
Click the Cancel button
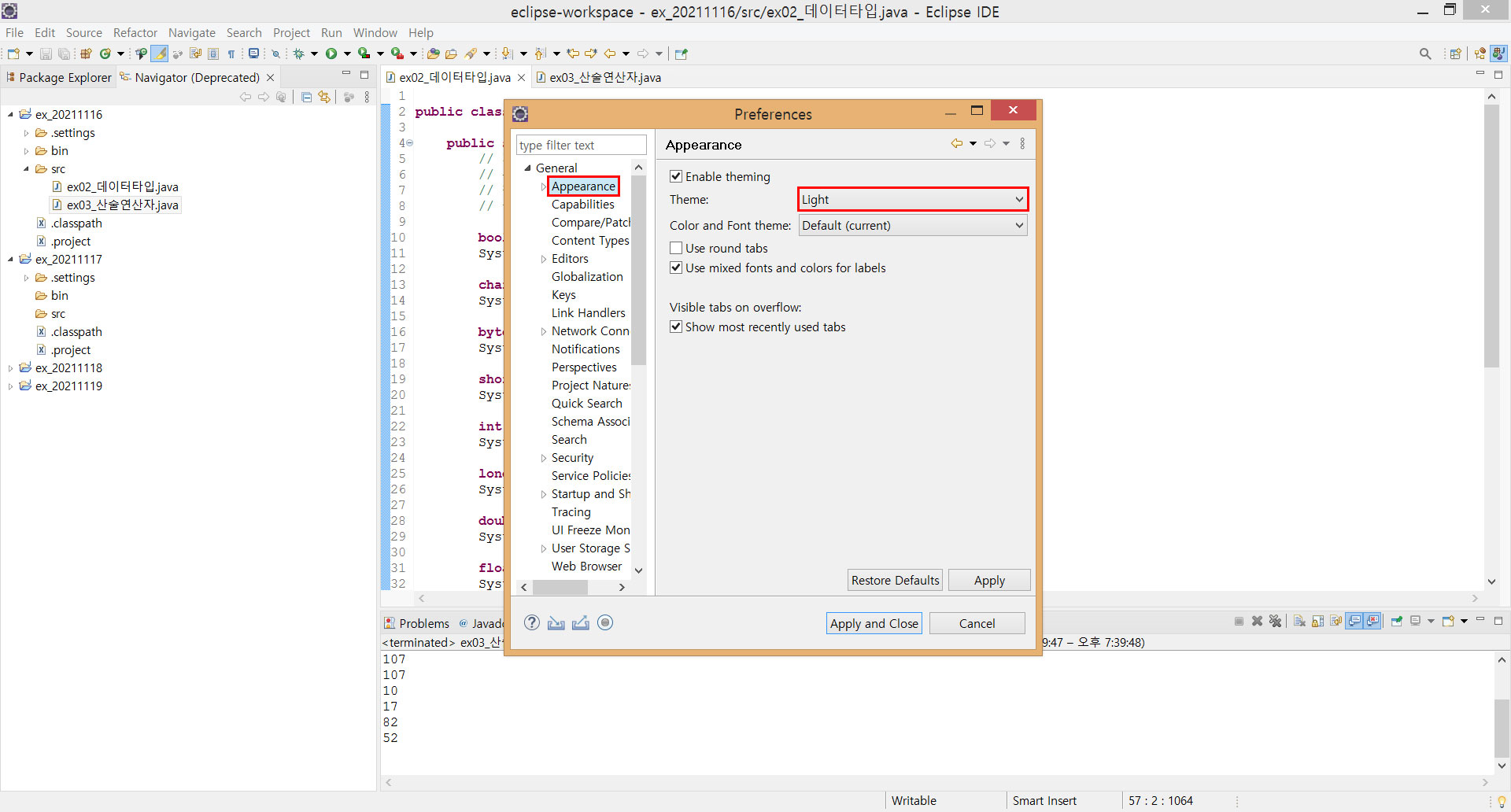point(977,623)
